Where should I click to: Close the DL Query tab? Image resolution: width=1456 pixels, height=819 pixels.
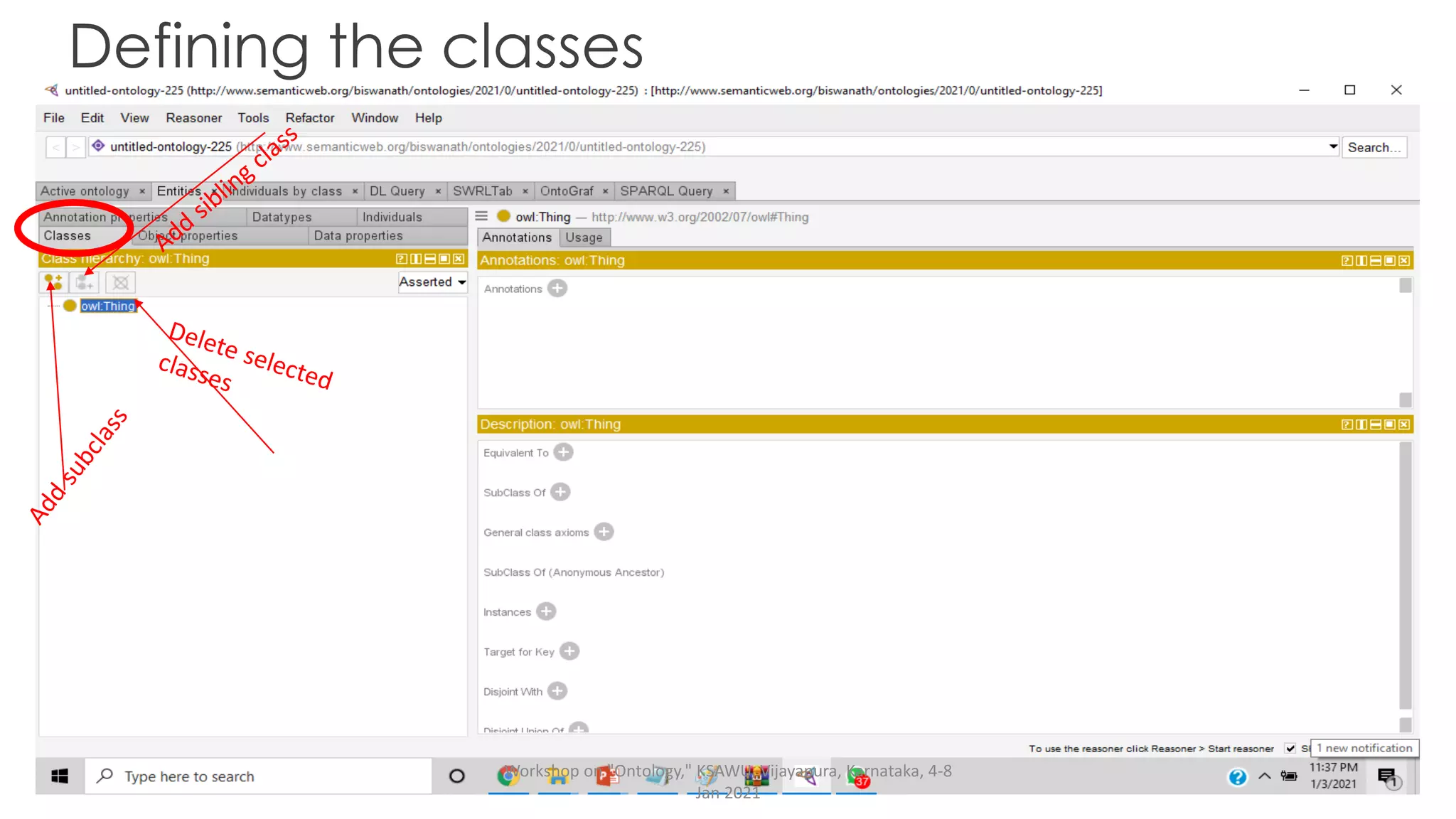tap(438, 191)
